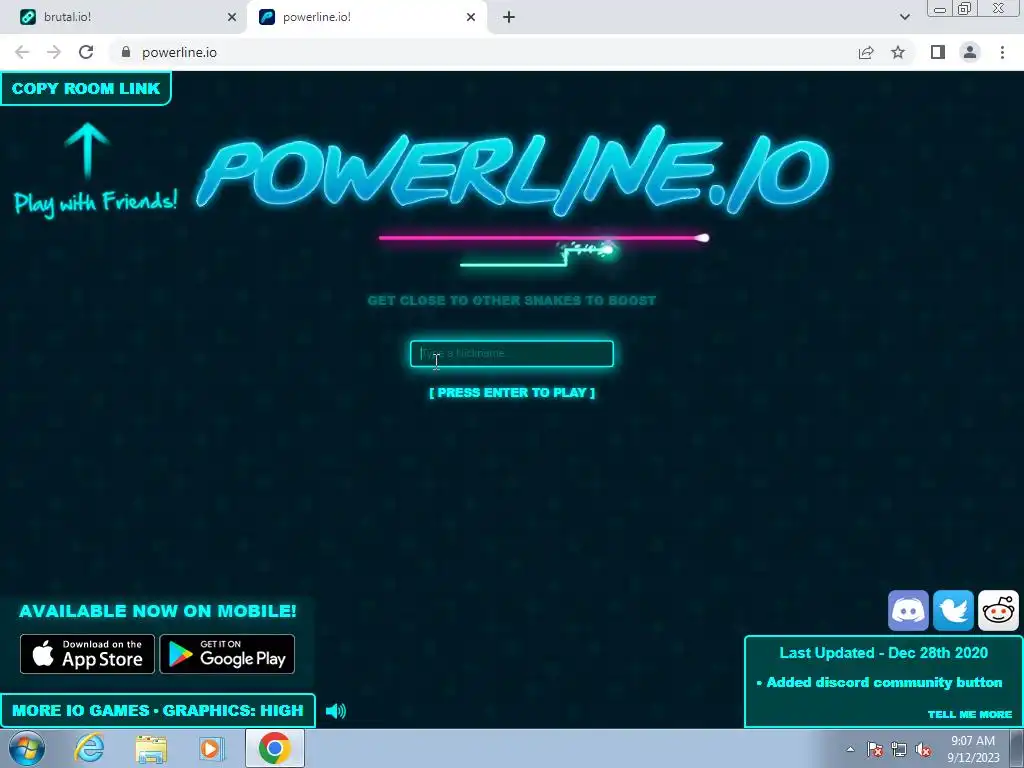Close the powerline.io! tab
The image size is (1024, 768).
(x=471, y=17)
